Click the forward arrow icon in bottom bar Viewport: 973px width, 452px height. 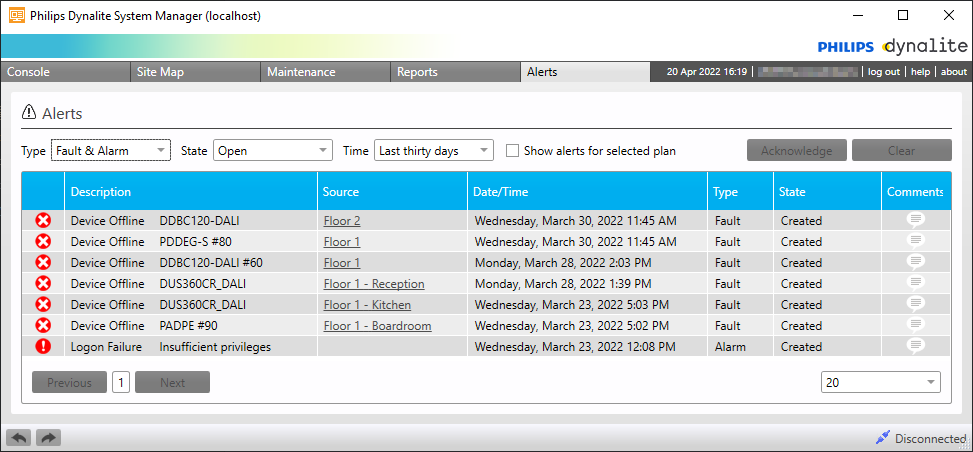pyautogui.click(x=48, y=438)
